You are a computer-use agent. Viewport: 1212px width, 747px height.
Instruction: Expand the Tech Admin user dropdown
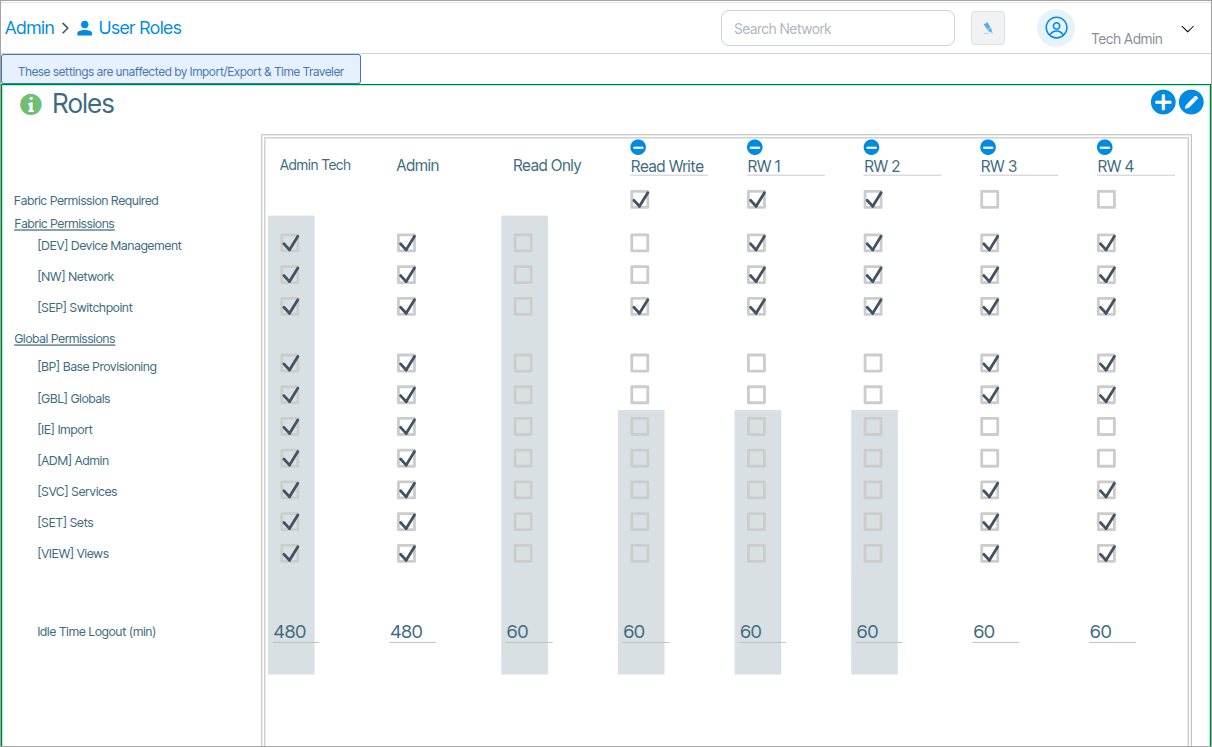[1188, 29]
